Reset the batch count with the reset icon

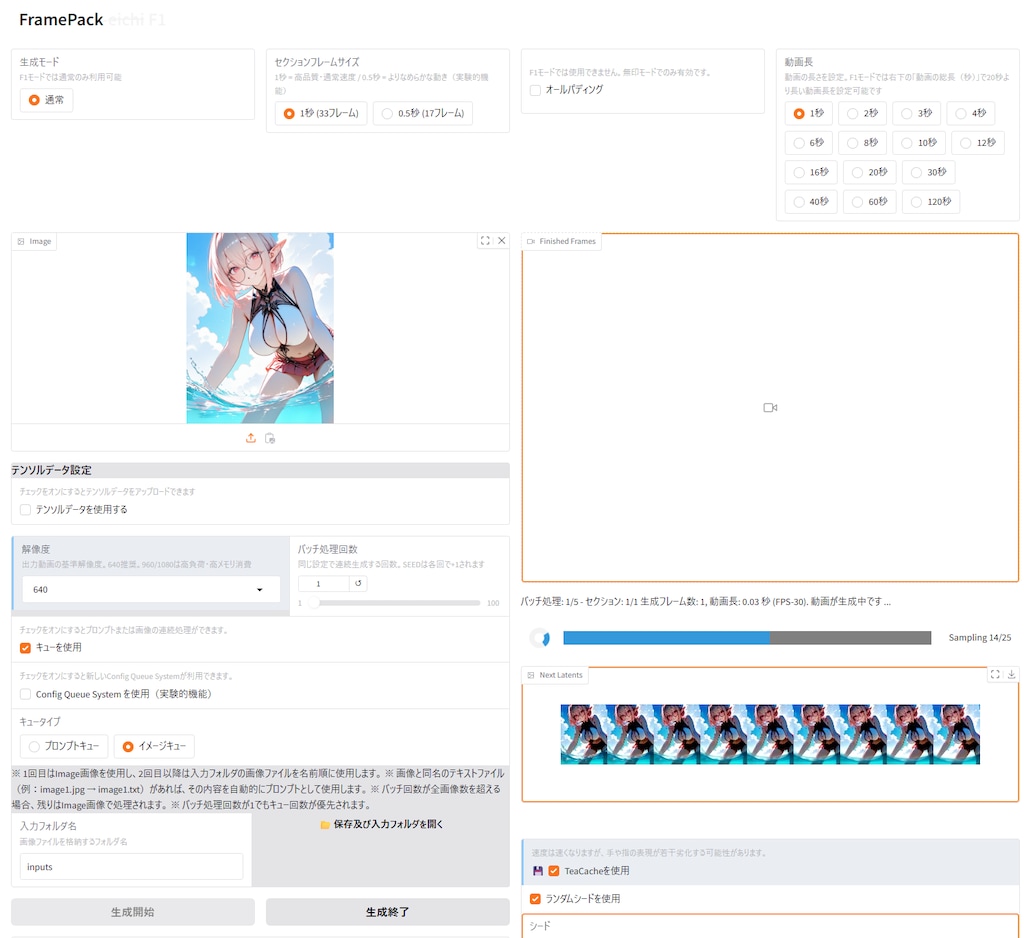359,583
